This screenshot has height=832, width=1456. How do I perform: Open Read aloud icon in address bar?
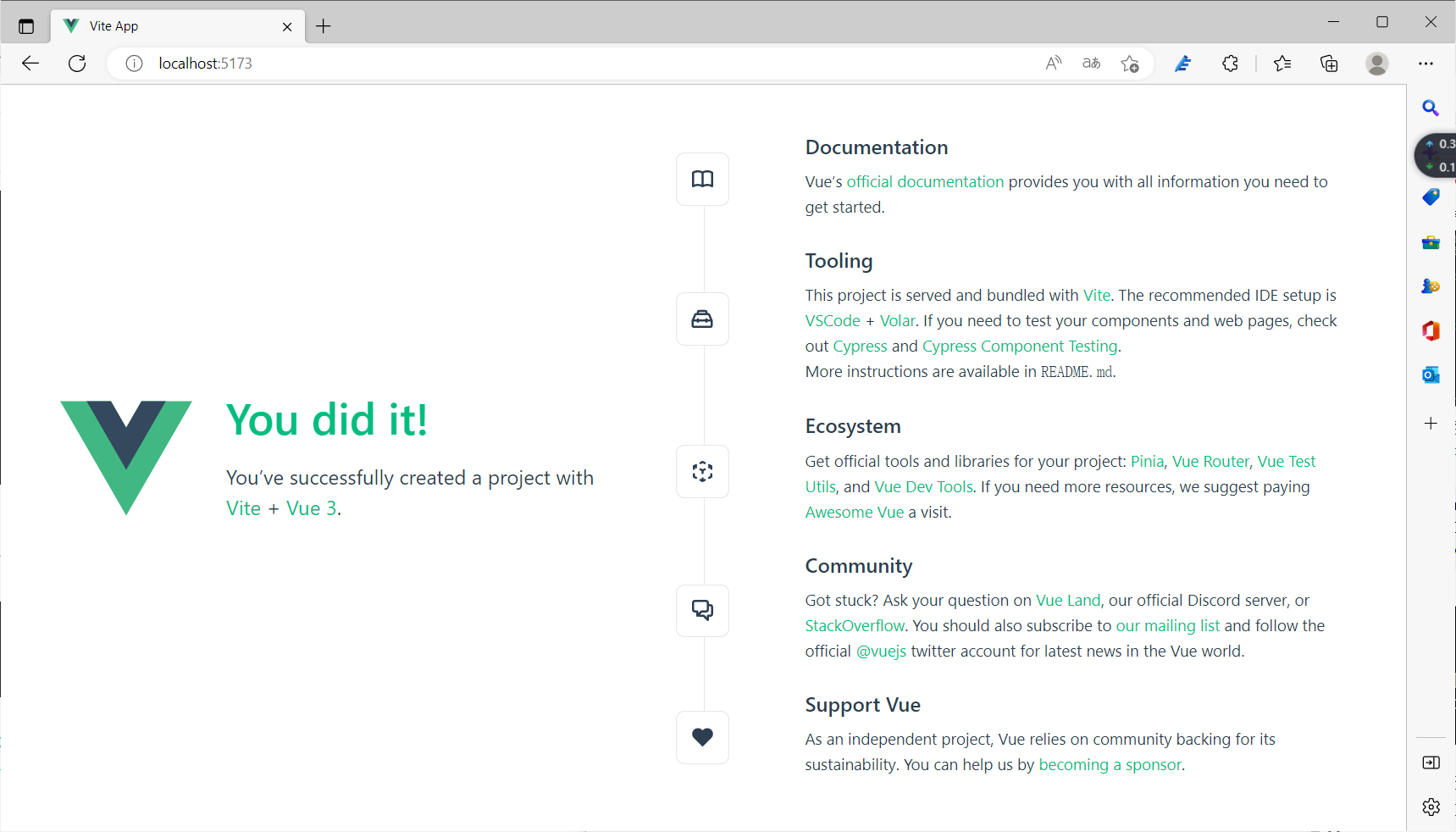click(x=1053, y=64)
